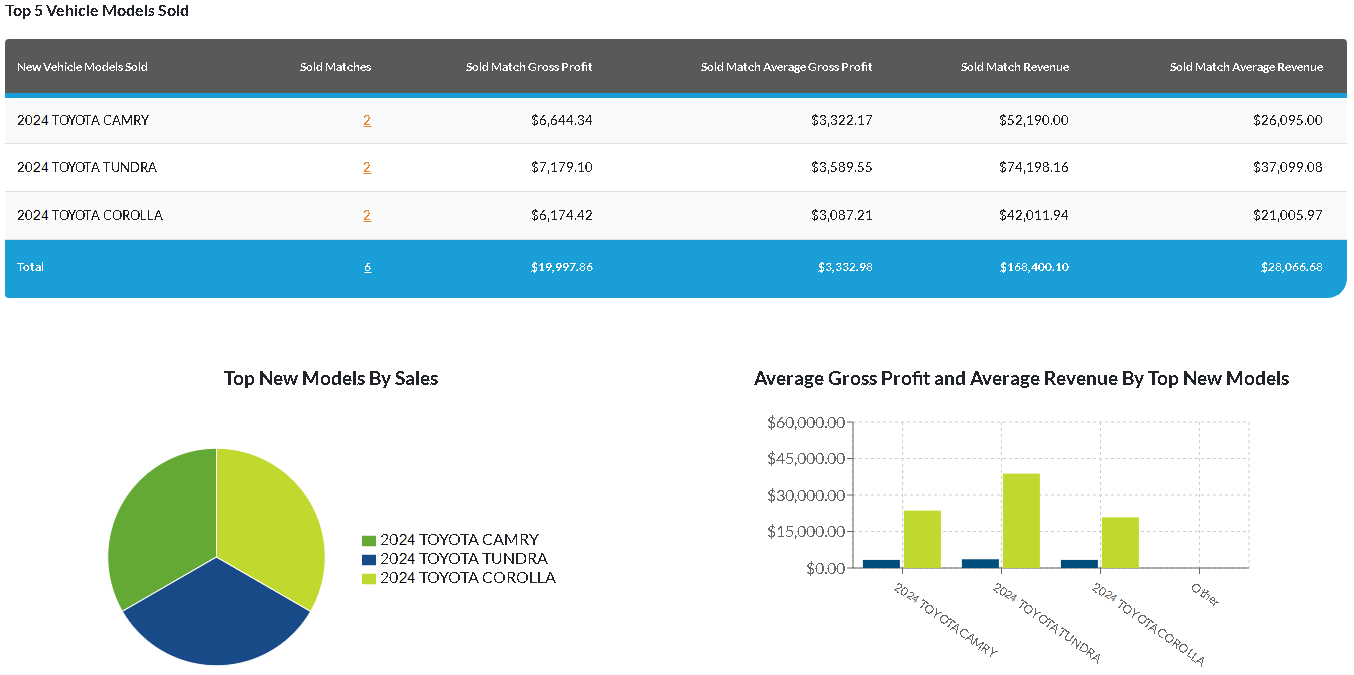Click Sold Match Average Revenue column header
This screenshot has width=1354, height=675.
[1246, 67]
